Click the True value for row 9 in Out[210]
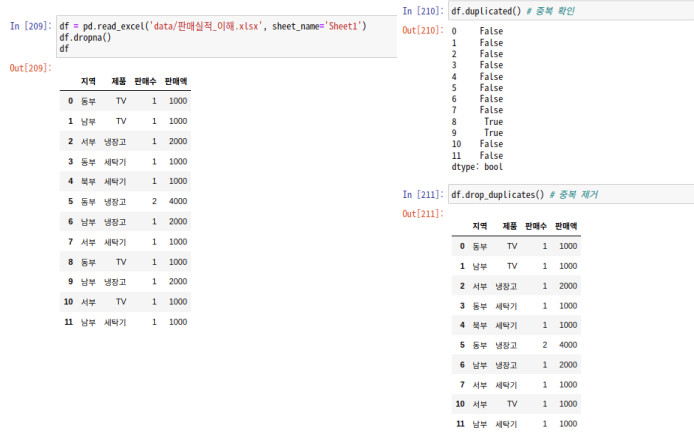Screen dimensions: 694x440 coord(494,133)
